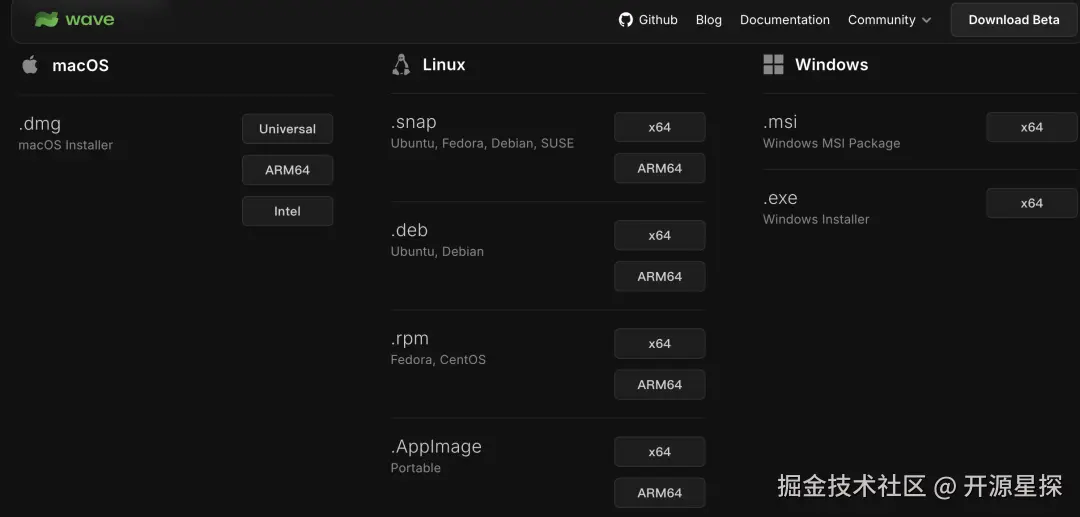The image size is (1080, 517).
Task: Download the ARM64 .snap package
Action: (x=659, y=168)
